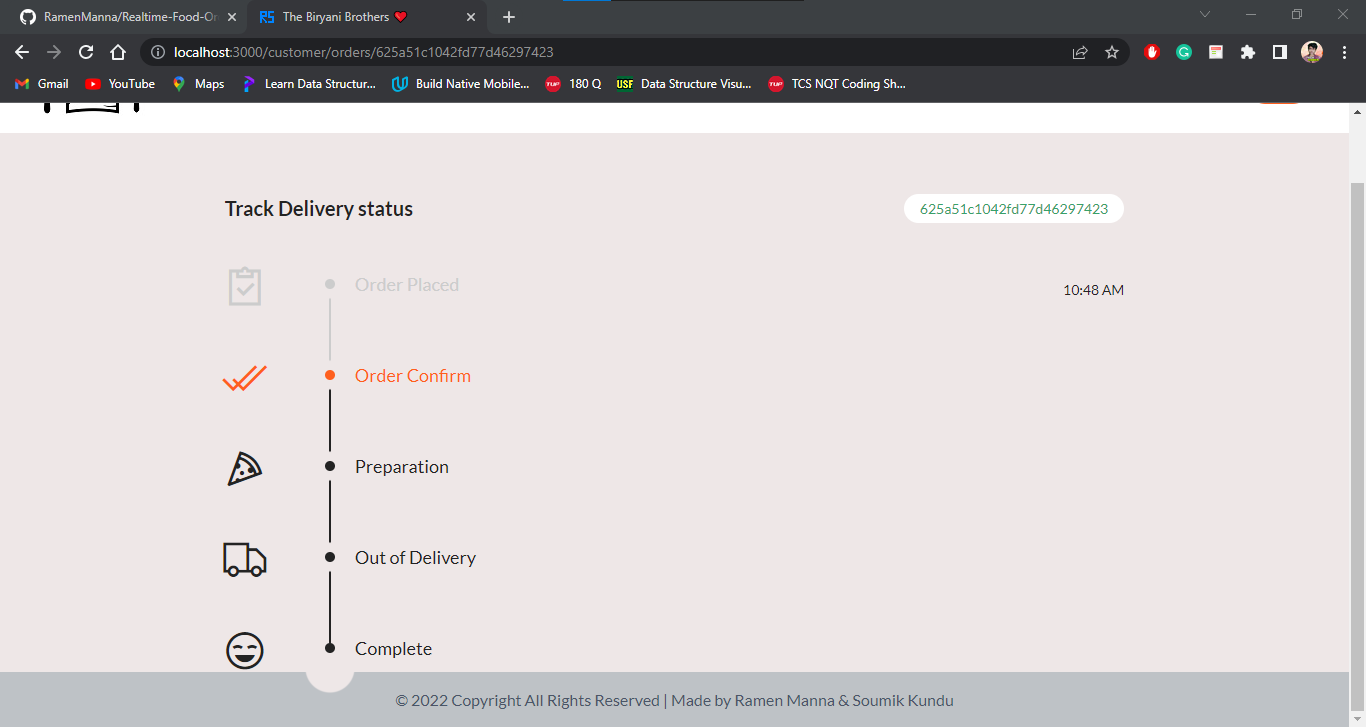Click the Order Confirm timeline dot
The image size is (1366, 727).
click(x=330, y=375)
